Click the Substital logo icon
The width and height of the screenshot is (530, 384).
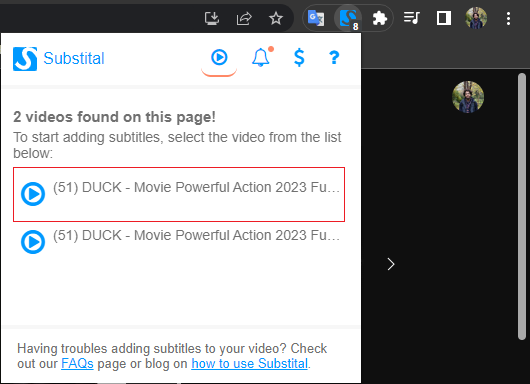(25, 59)
